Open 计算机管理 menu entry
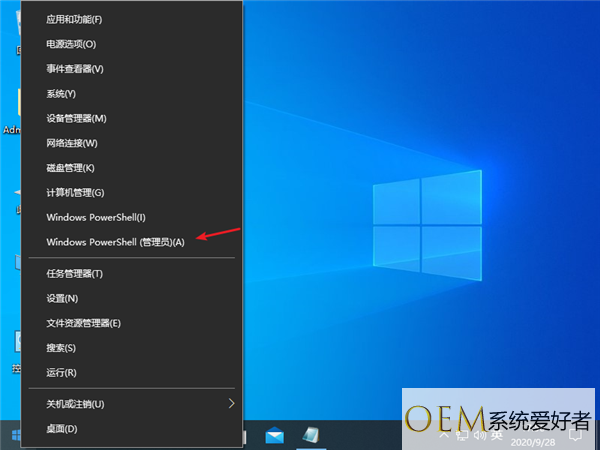600x450 pixels. coord(75,192)
